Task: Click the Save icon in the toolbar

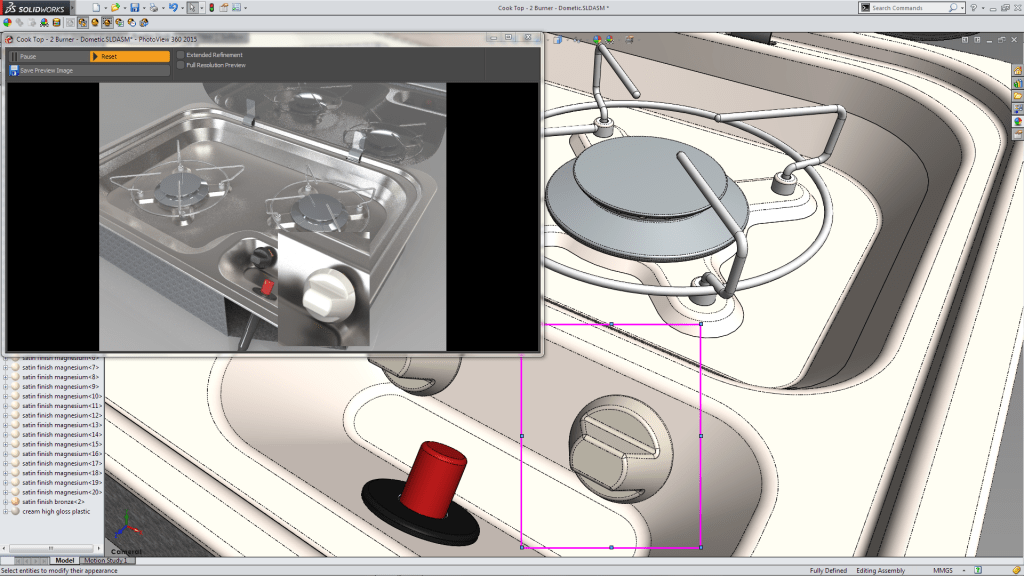Action: 135,6
